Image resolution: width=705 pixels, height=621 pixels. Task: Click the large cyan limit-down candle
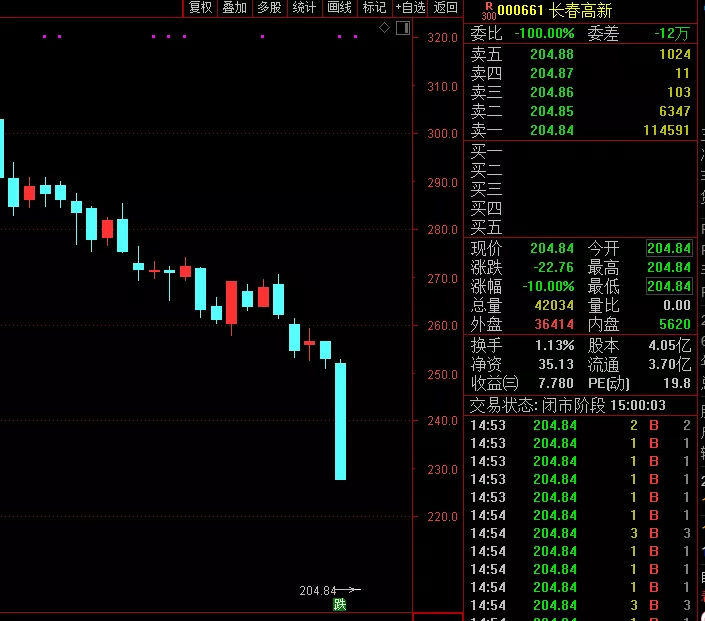[340, 421]
